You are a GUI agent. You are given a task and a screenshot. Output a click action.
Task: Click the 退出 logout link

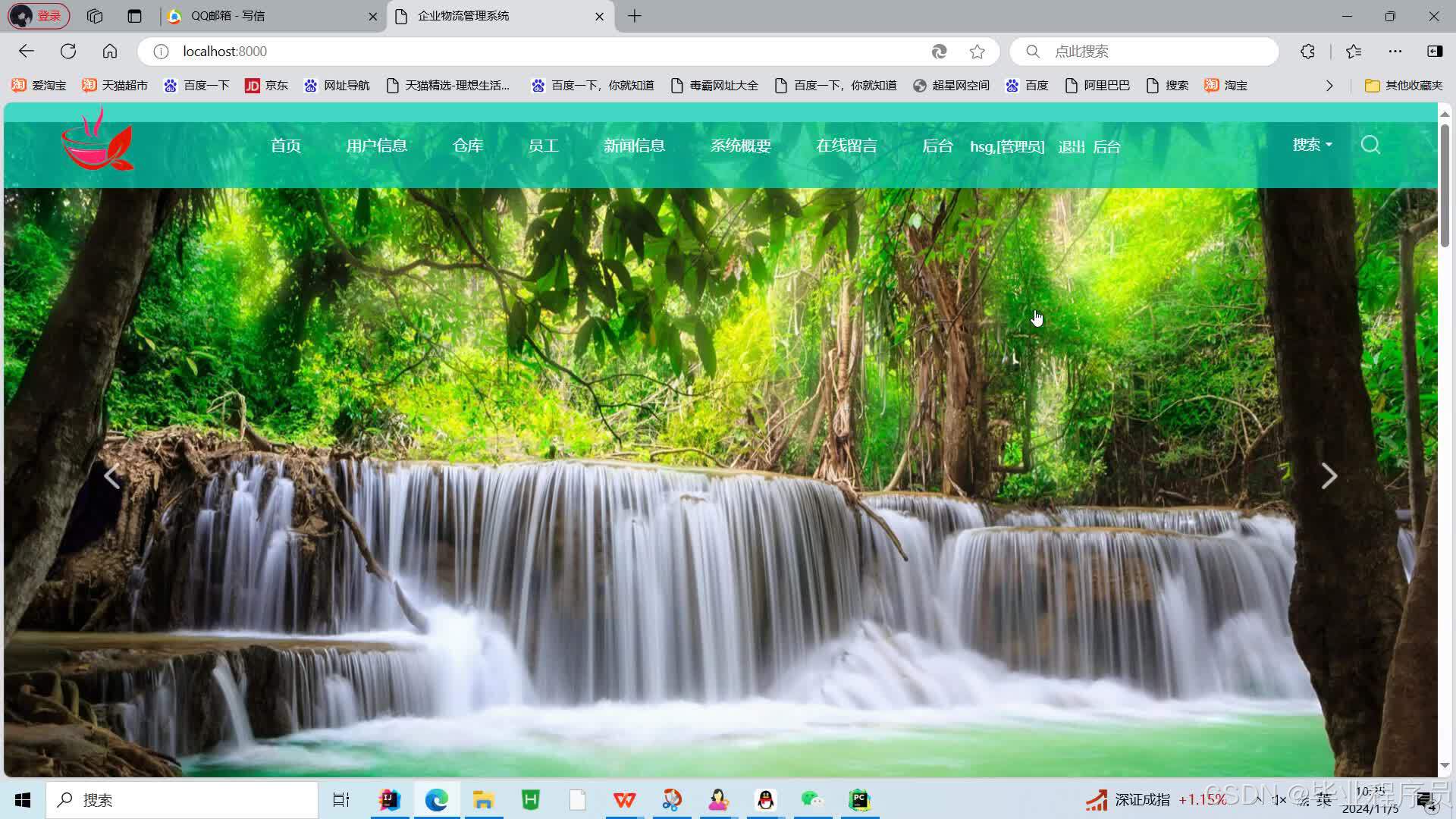(x=1071, y=147)
